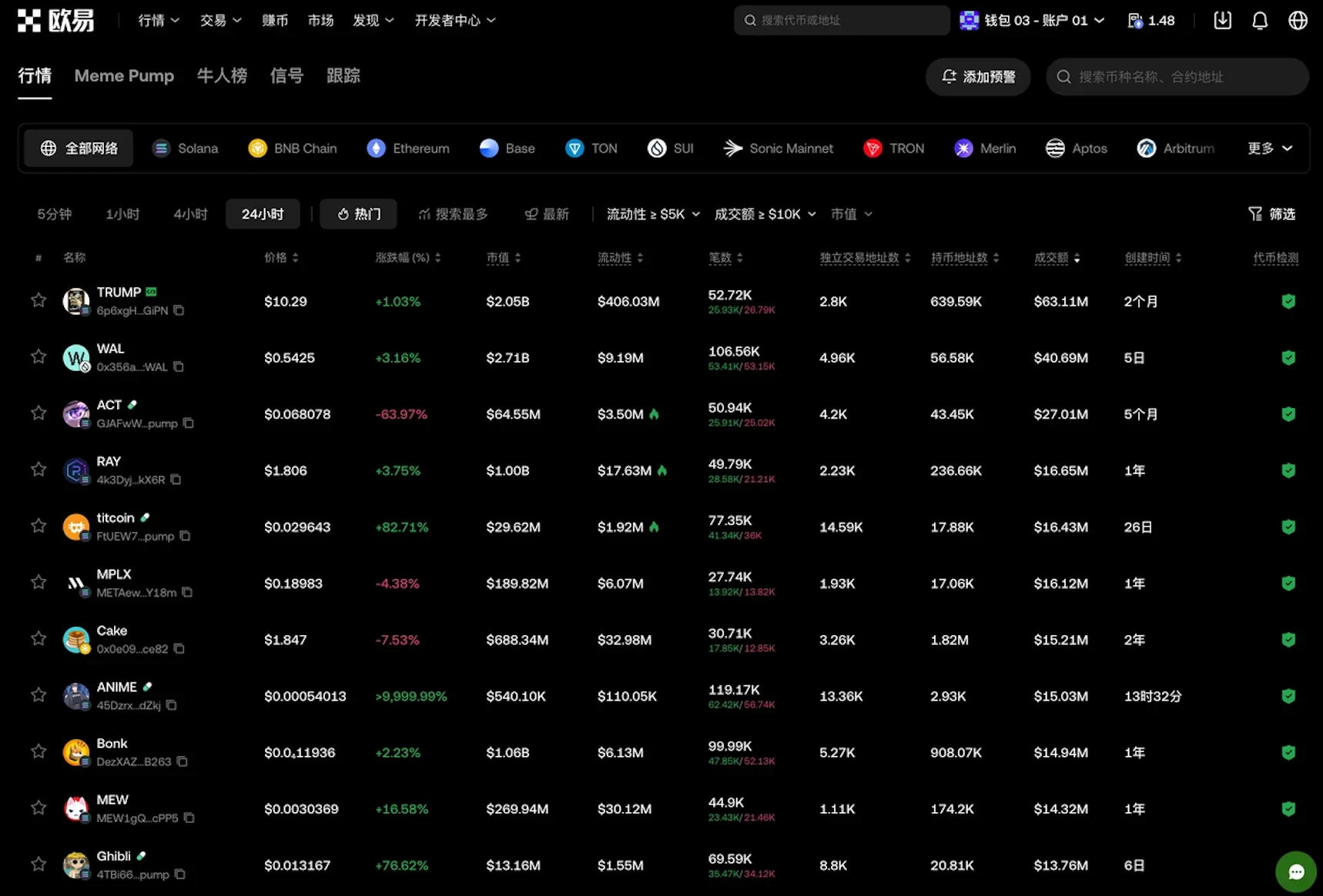Copy ACT contract address
This screenshot has width=1323, height=896.
click(x=189, y=423)
